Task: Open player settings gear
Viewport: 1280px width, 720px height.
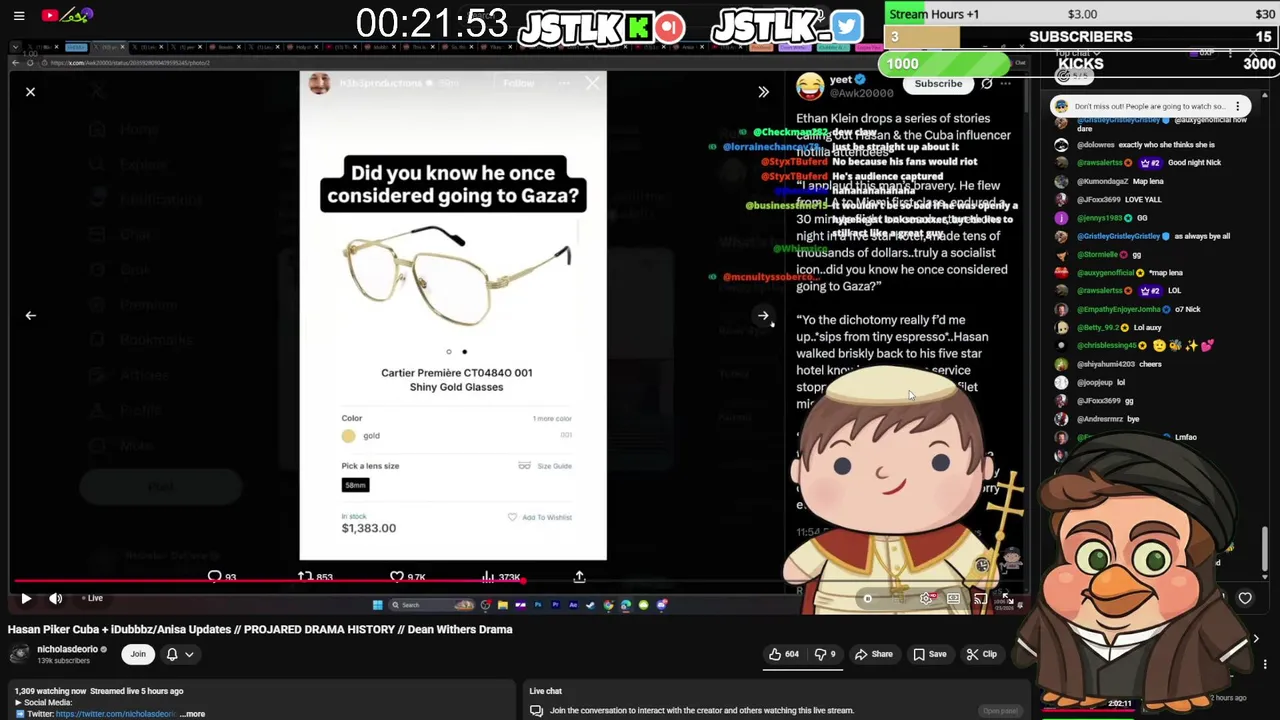Action: [x=926, y=599]
